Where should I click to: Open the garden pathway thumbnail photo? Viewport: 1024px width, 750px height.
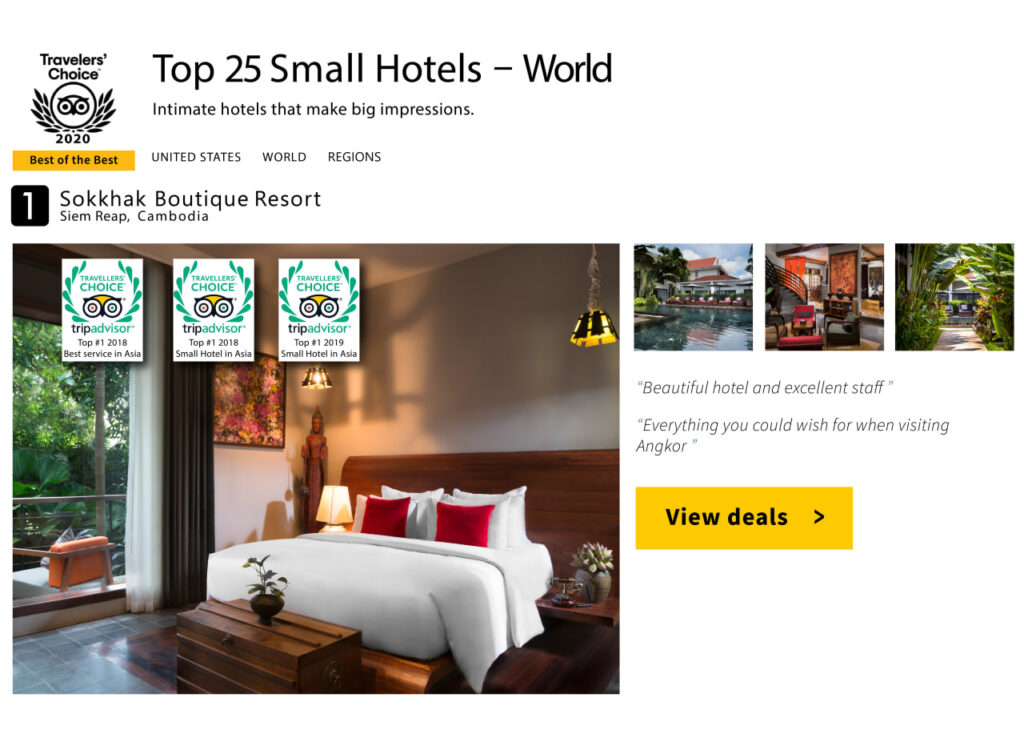point(954,297)
